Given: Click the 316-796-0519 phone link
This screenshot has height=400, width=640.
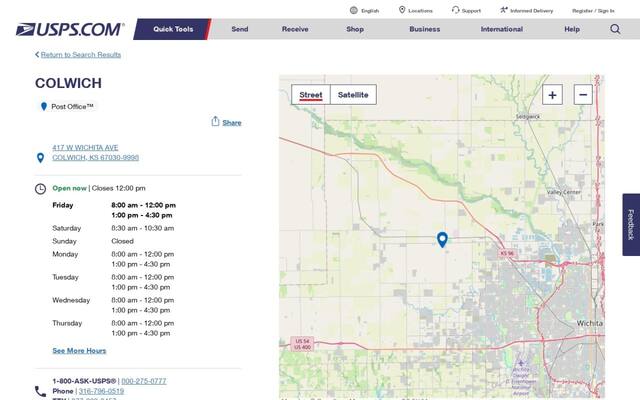Looking at the screenshot, I should point(101,391).
